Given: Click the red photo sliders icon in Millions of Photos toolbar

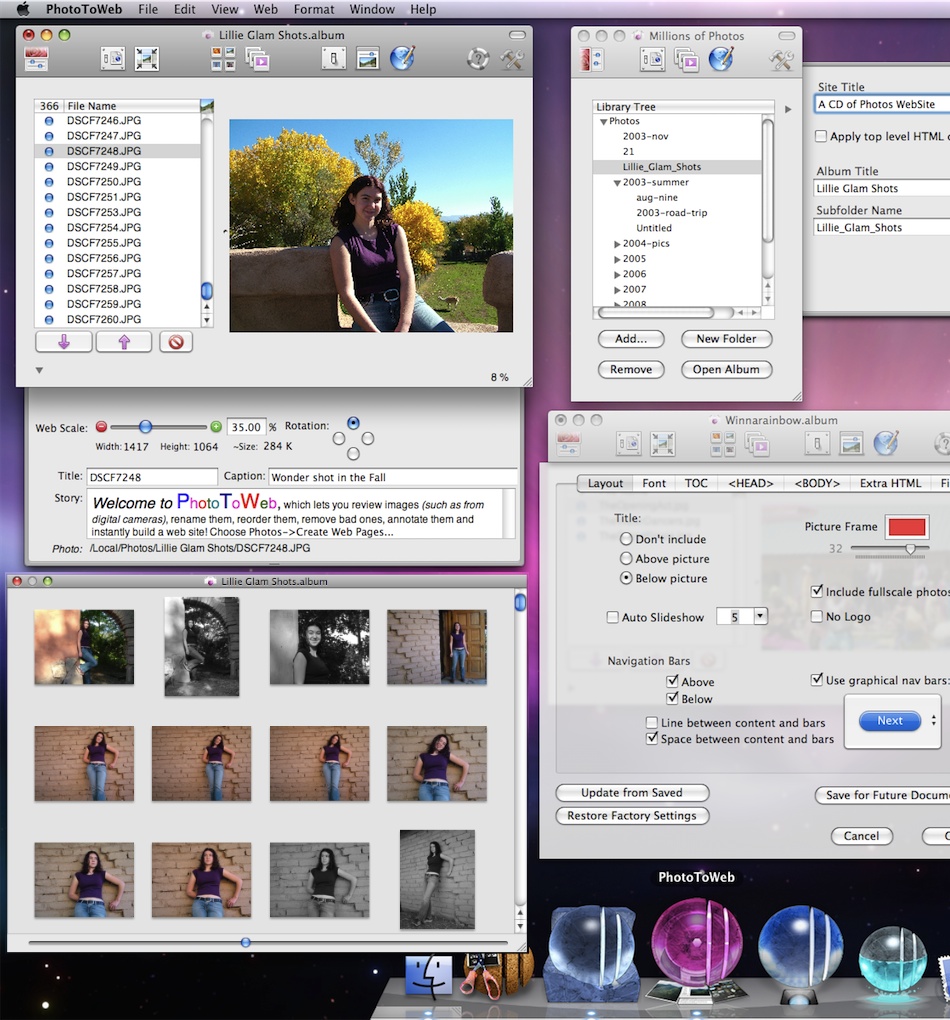Looking at the screenshot, I should pyautogui.click(x=591, y=60).
